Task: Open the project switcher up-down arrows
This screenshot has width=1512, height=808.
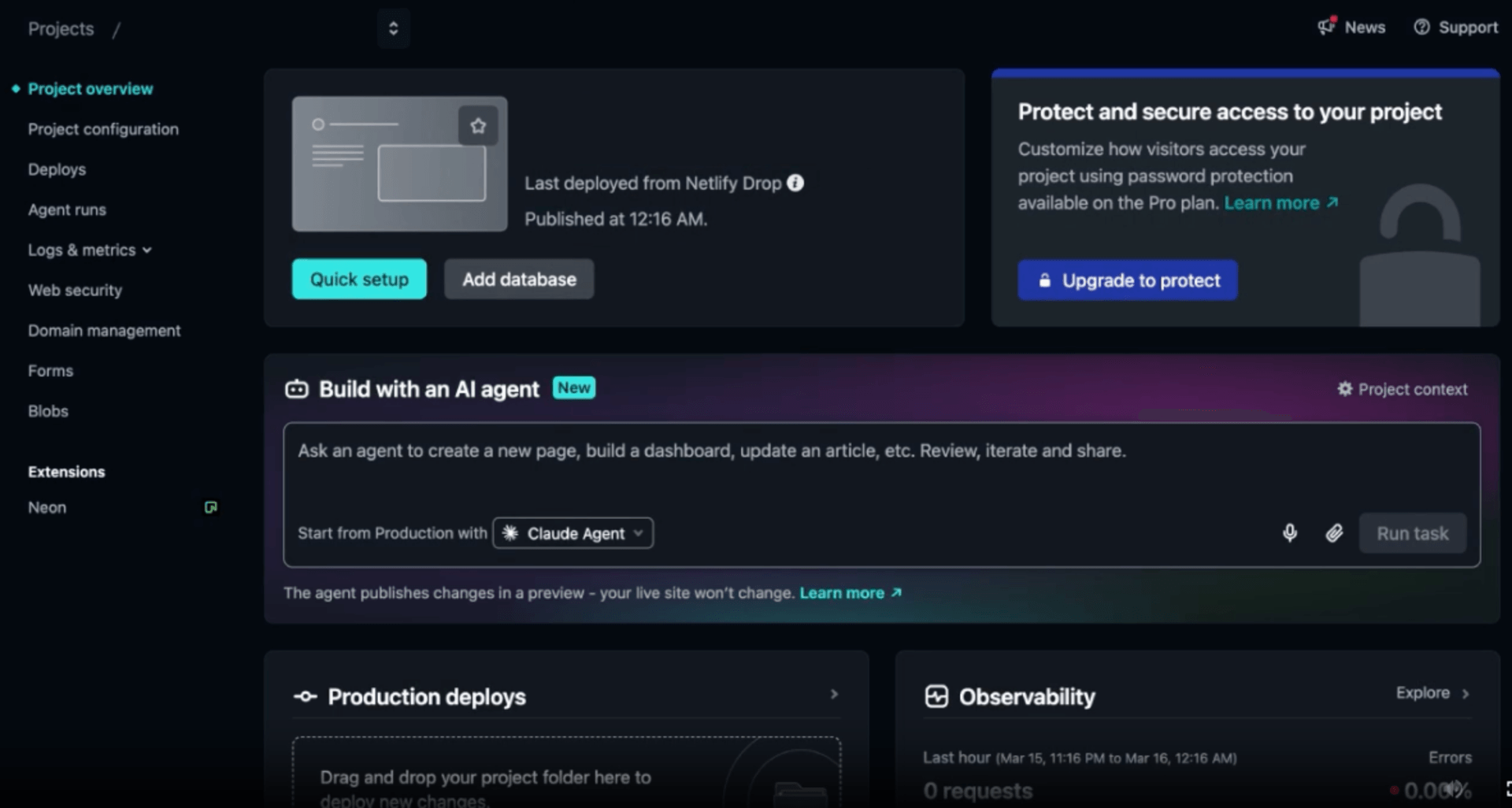Action: click(393, 28)
